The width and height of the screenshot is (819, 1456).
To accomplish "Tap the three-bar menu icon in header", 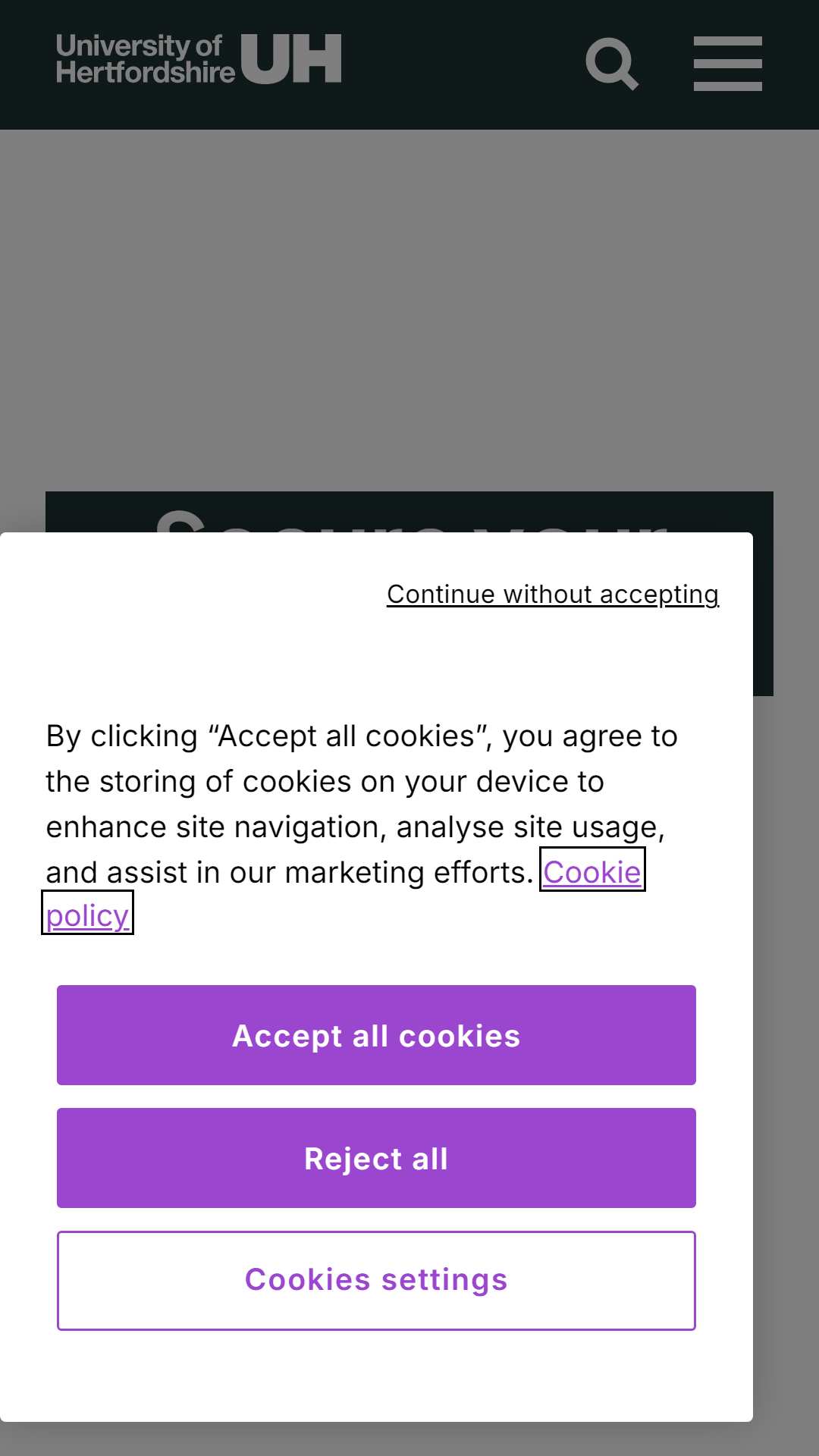I will coord(728,64).
